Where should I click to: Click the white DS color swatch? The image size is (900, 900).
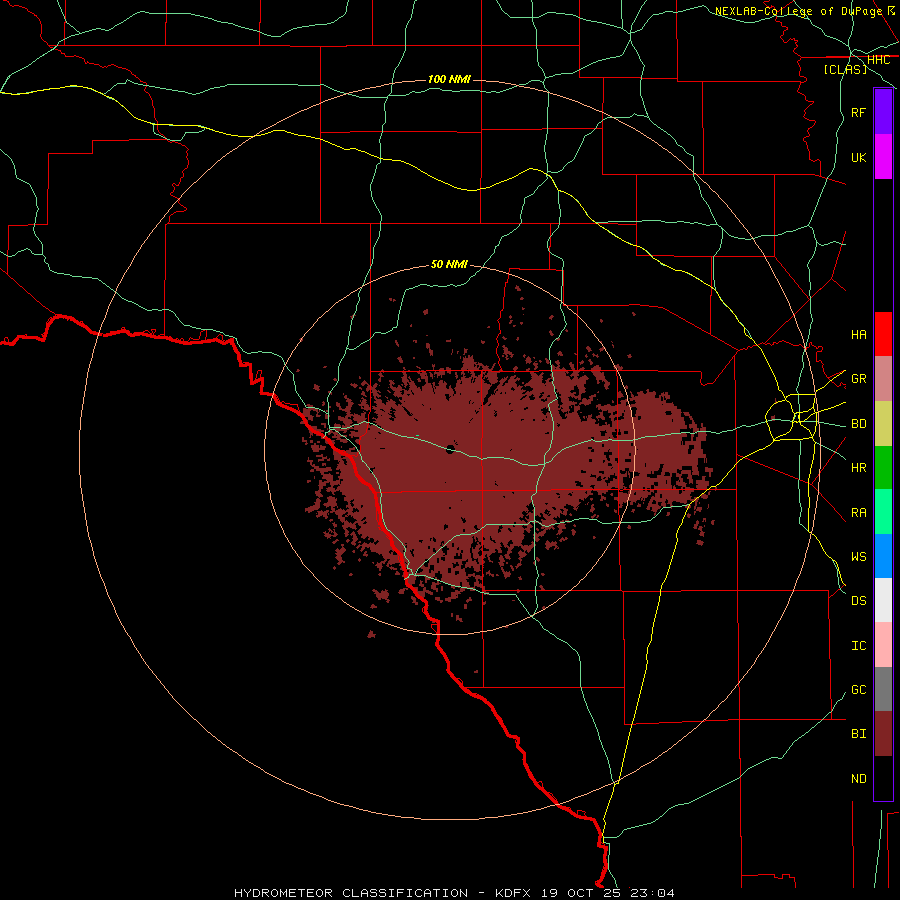coord(883,600)
